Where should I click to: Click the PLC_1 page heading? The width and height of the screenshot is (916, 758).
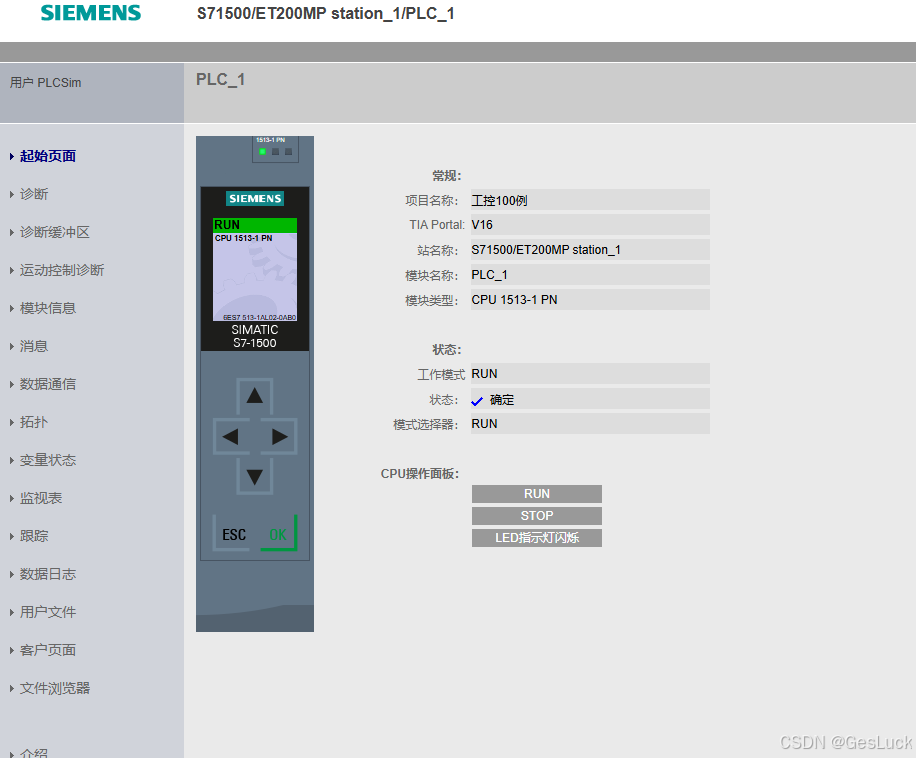tap(220, 79)
